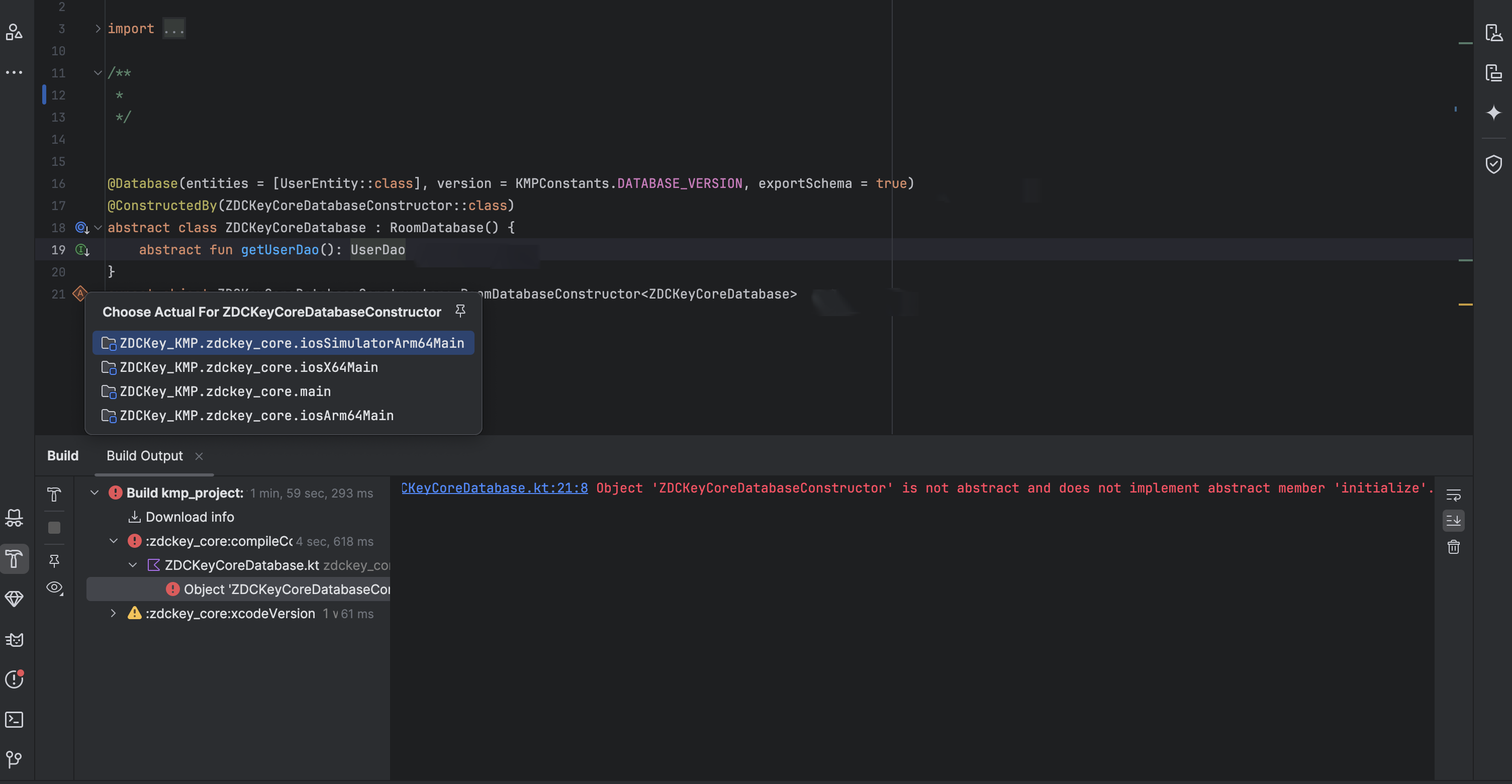
Task: Toggle the eye view options in Build panel
Action: coord(54,587)
